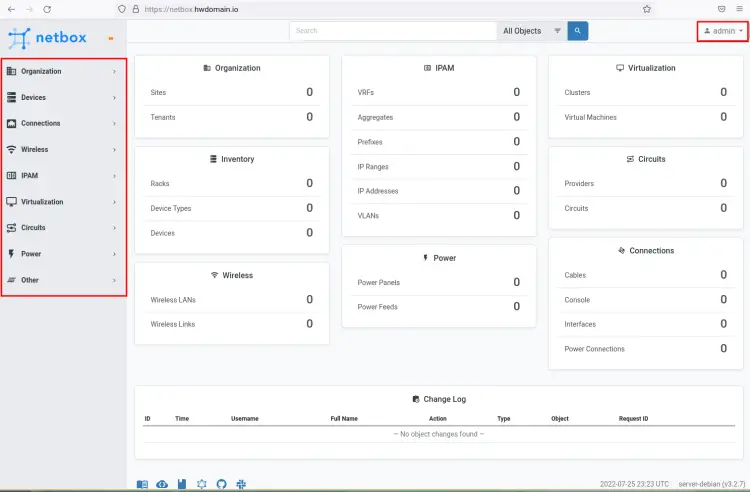Open the Slack icon in footer
The image size is (750, 492).
tap(241, 484)
